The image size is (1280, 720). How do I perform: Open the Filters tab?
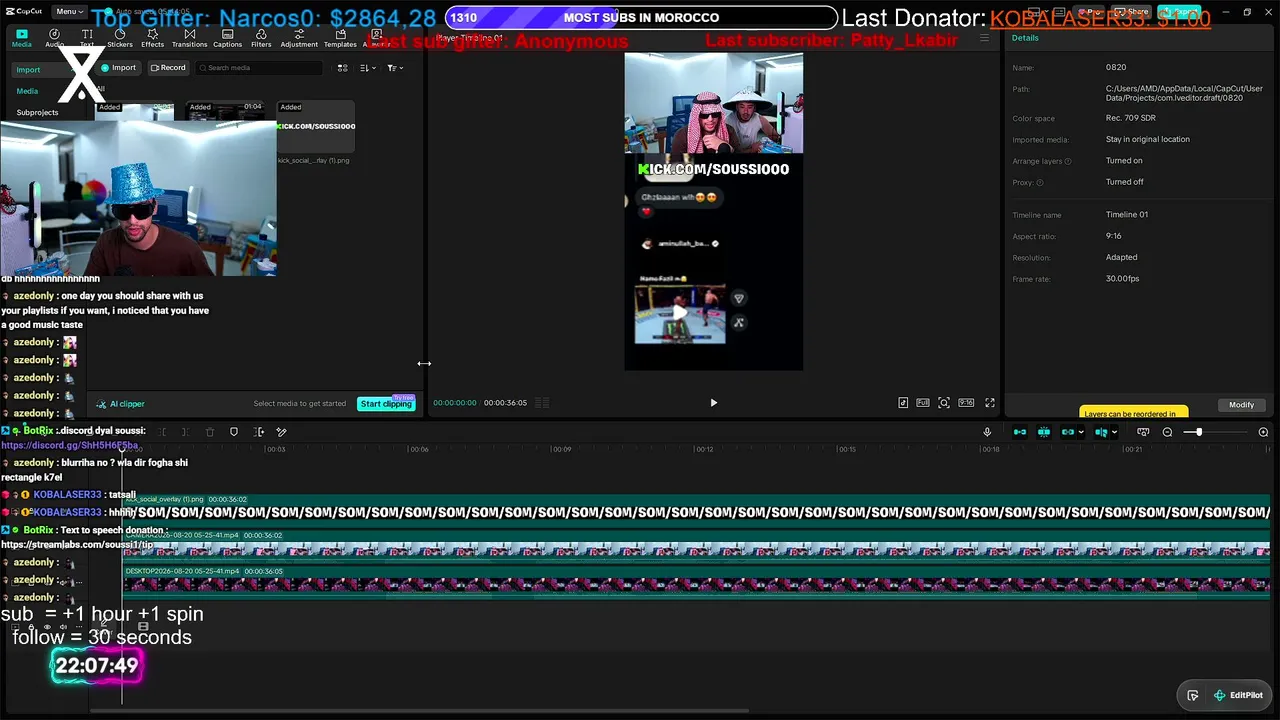point(261,38)
